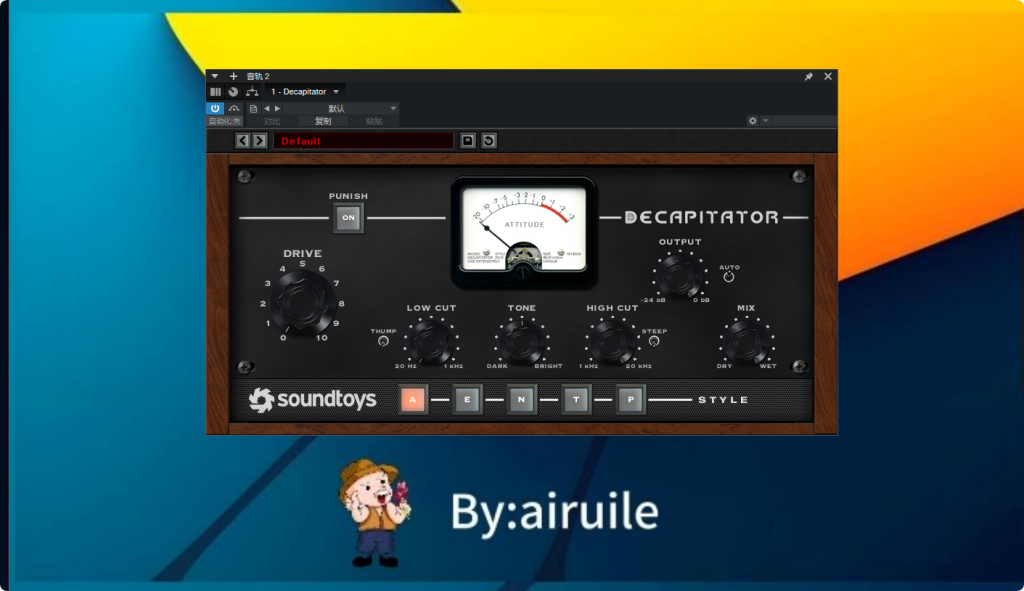
Task: Click the DECAPITATOR title text
Action: (702, 217)
